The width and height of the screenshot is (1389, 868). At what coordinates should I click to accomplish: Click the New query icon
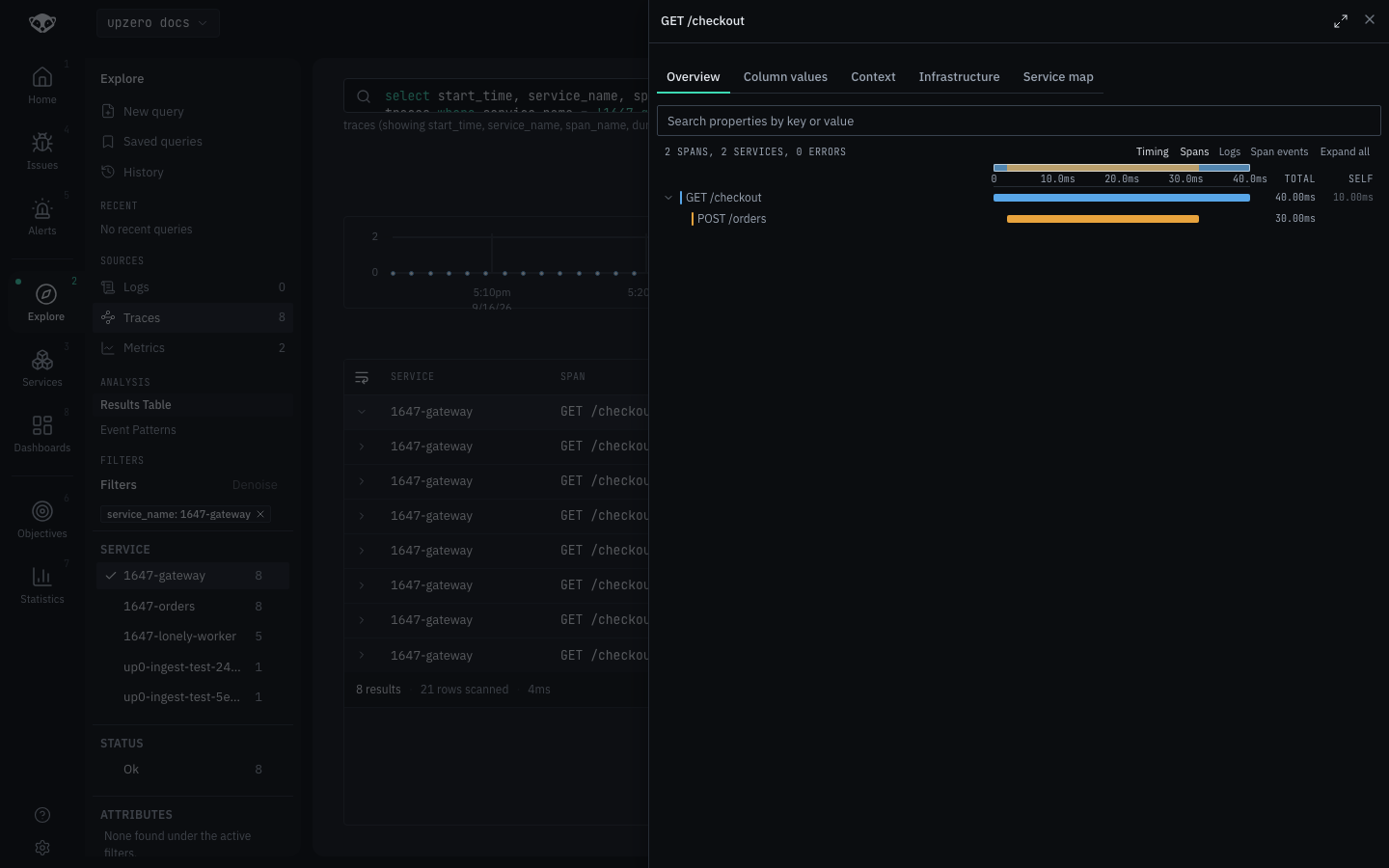coord(108,111)
